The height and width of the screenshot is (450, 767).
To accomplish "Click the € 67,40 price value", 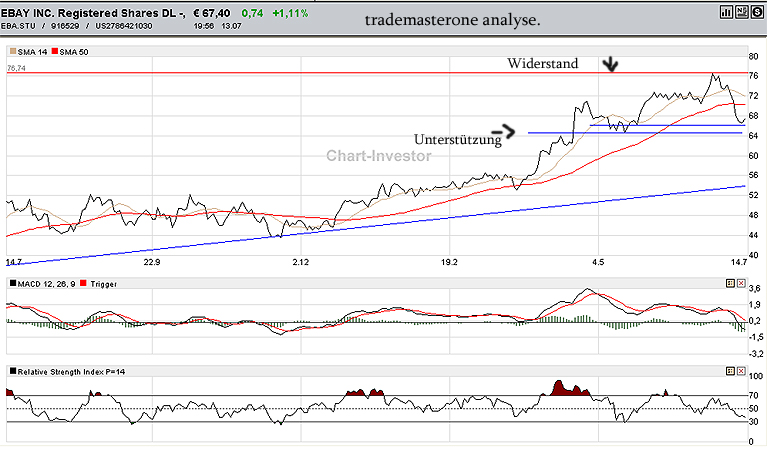I will point(212,13).
